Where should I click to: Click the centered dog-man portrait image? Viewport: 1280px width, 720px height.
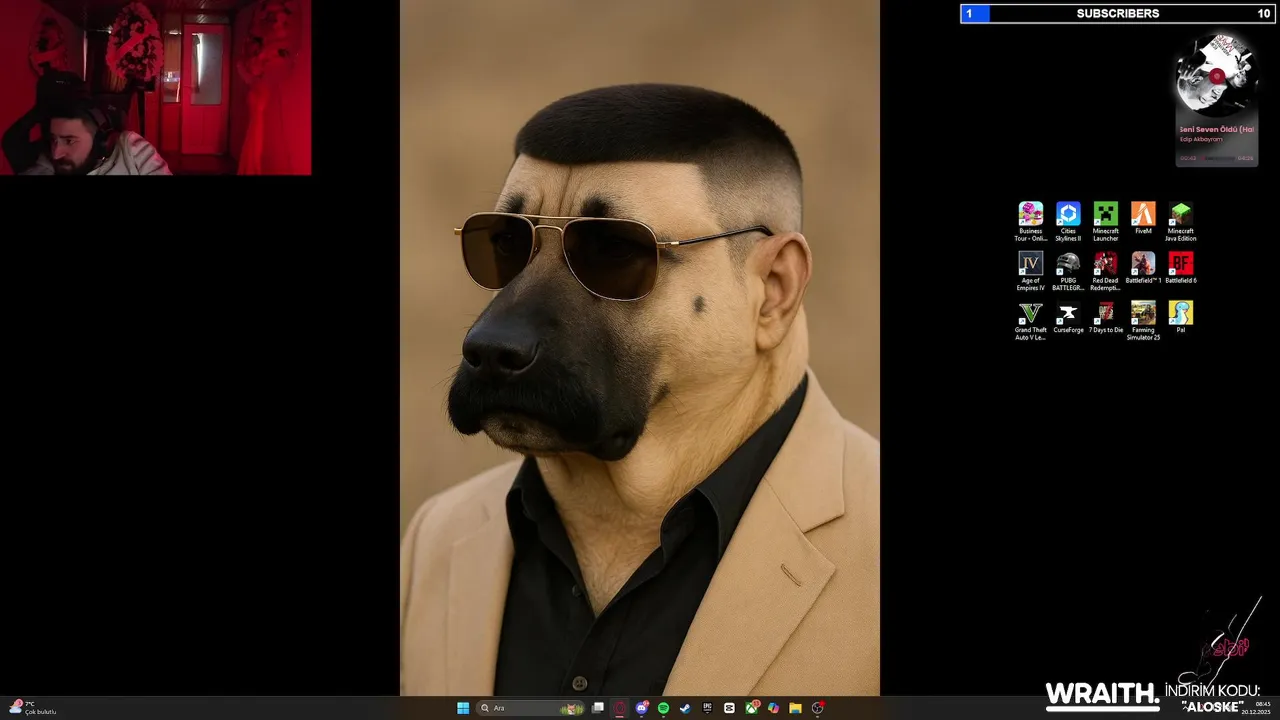pyautogui.click(x=640, y=347)
